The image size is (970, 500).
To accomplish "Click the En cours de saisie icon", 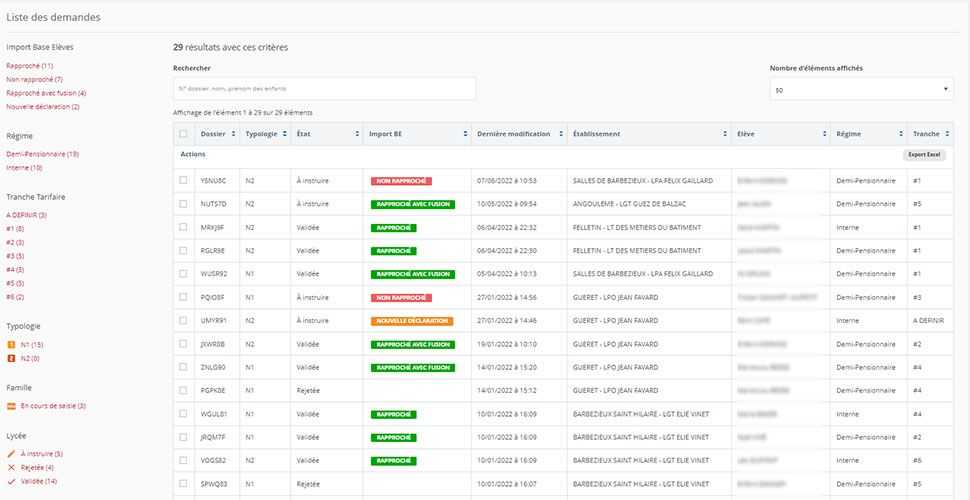I will pyautogui.click(x=11, y=406).
